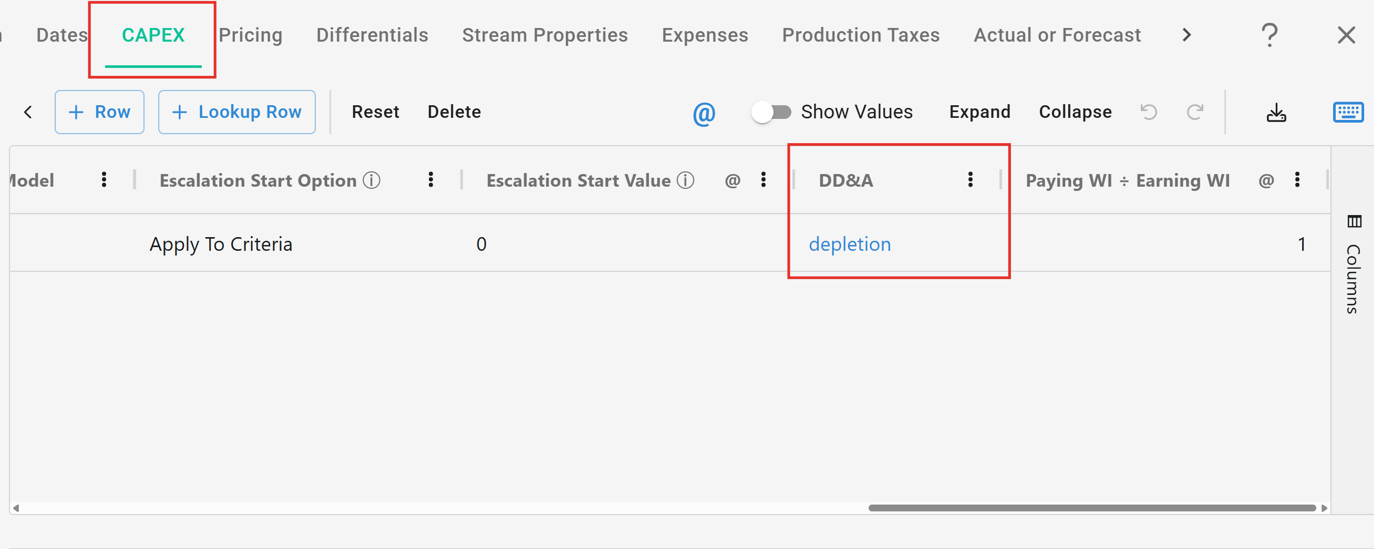Click the redo arrow icon
Image resolution: width=1374 pixels, height=549 pixels.
tap(1195, 112)
